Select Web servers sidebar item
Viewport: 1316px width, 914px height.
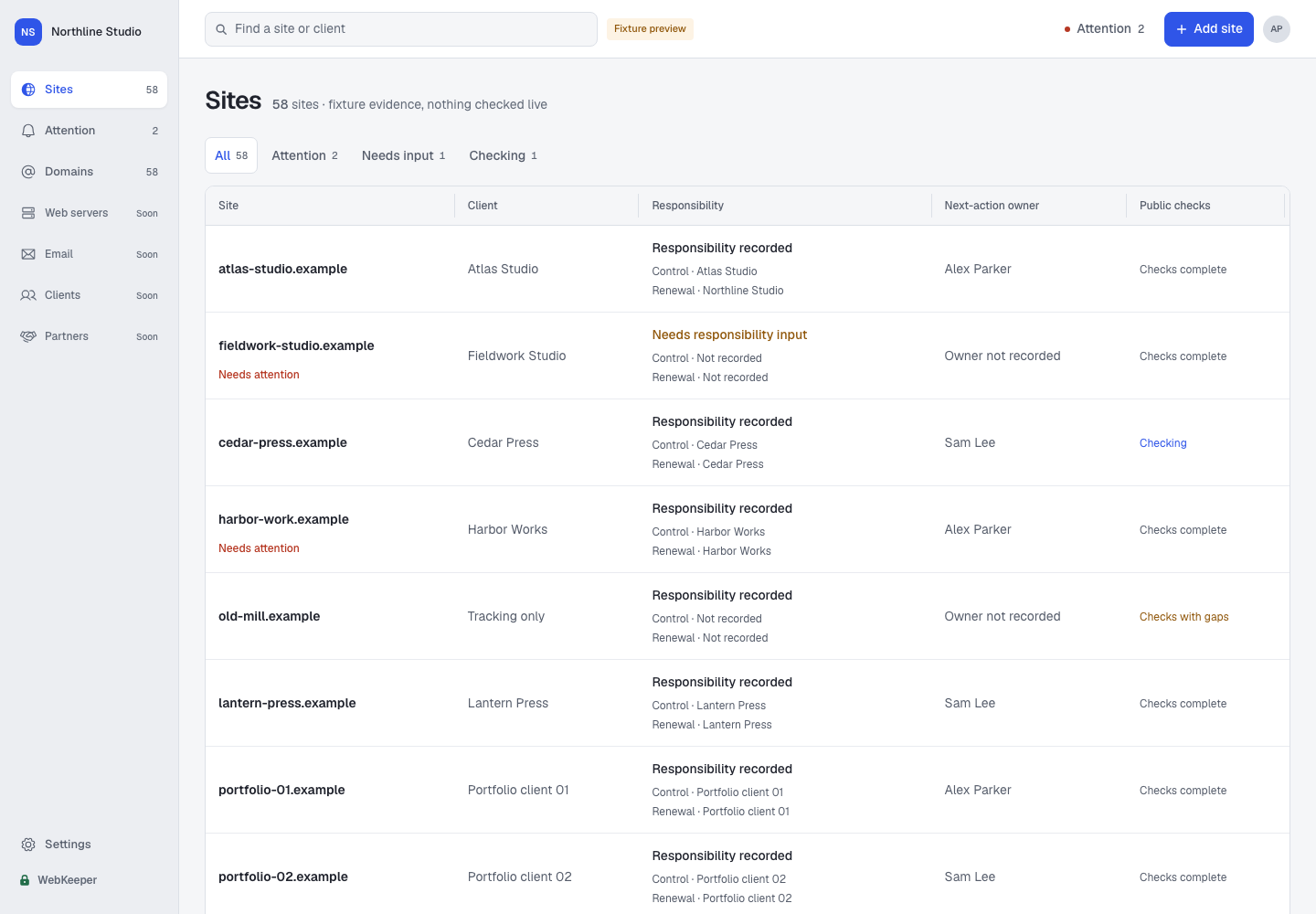click(x=89, y=213)
